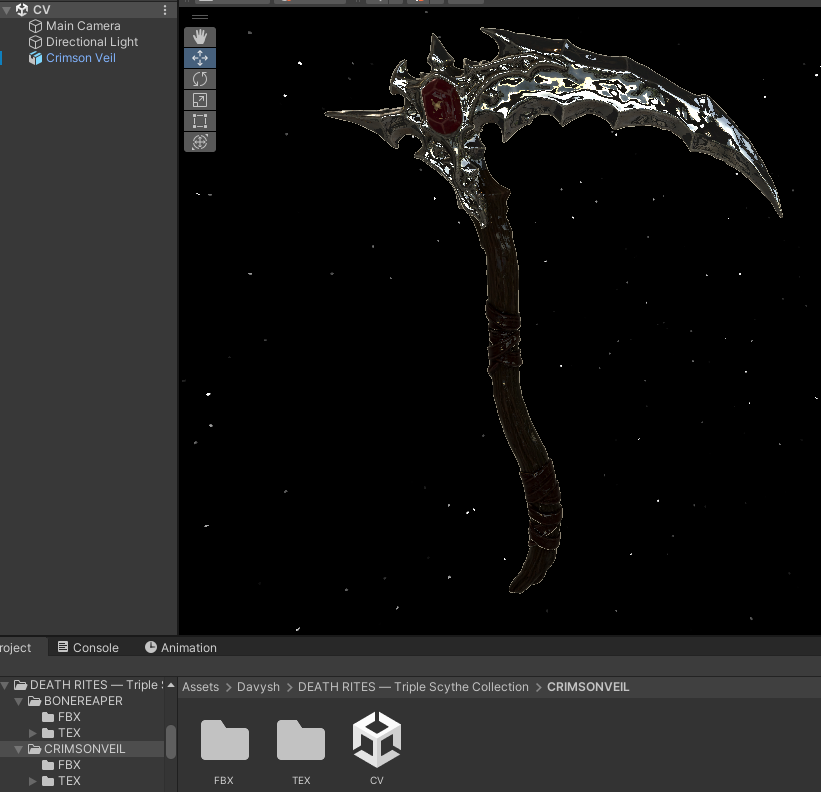Select BONEREAPER folder in project tree
Image resolution: width=821 pixels, height=792 pixels.
click(83, 701)
